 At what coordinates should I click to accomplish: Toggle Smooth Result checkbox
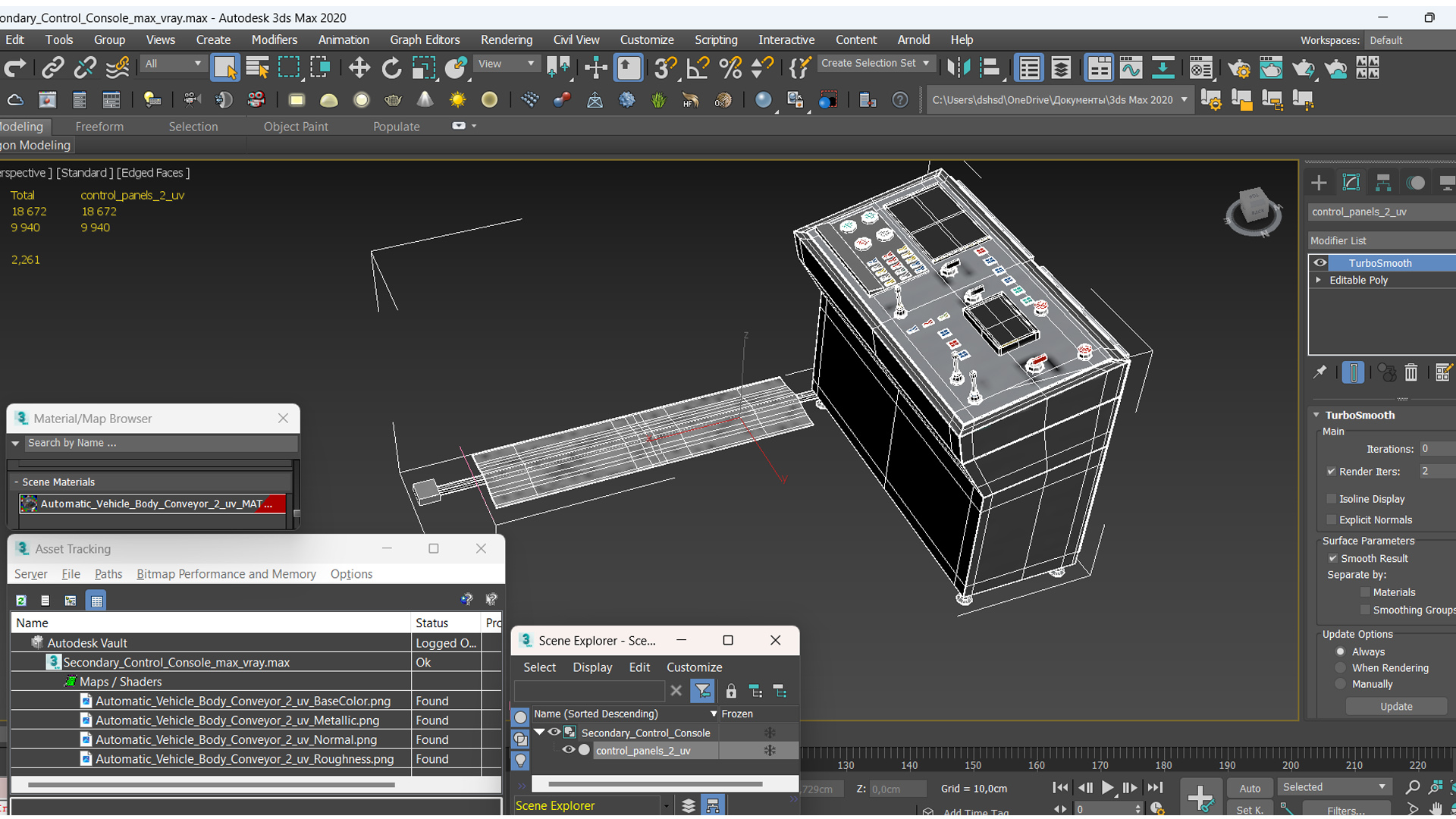(1332, 558)
